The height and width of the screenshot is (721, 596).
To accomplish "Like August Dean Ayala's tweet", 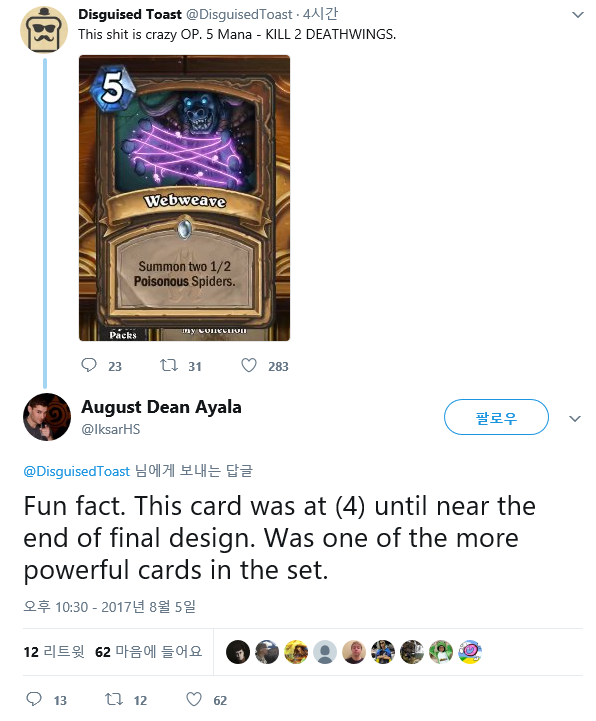I will click(x=194, y=699).
